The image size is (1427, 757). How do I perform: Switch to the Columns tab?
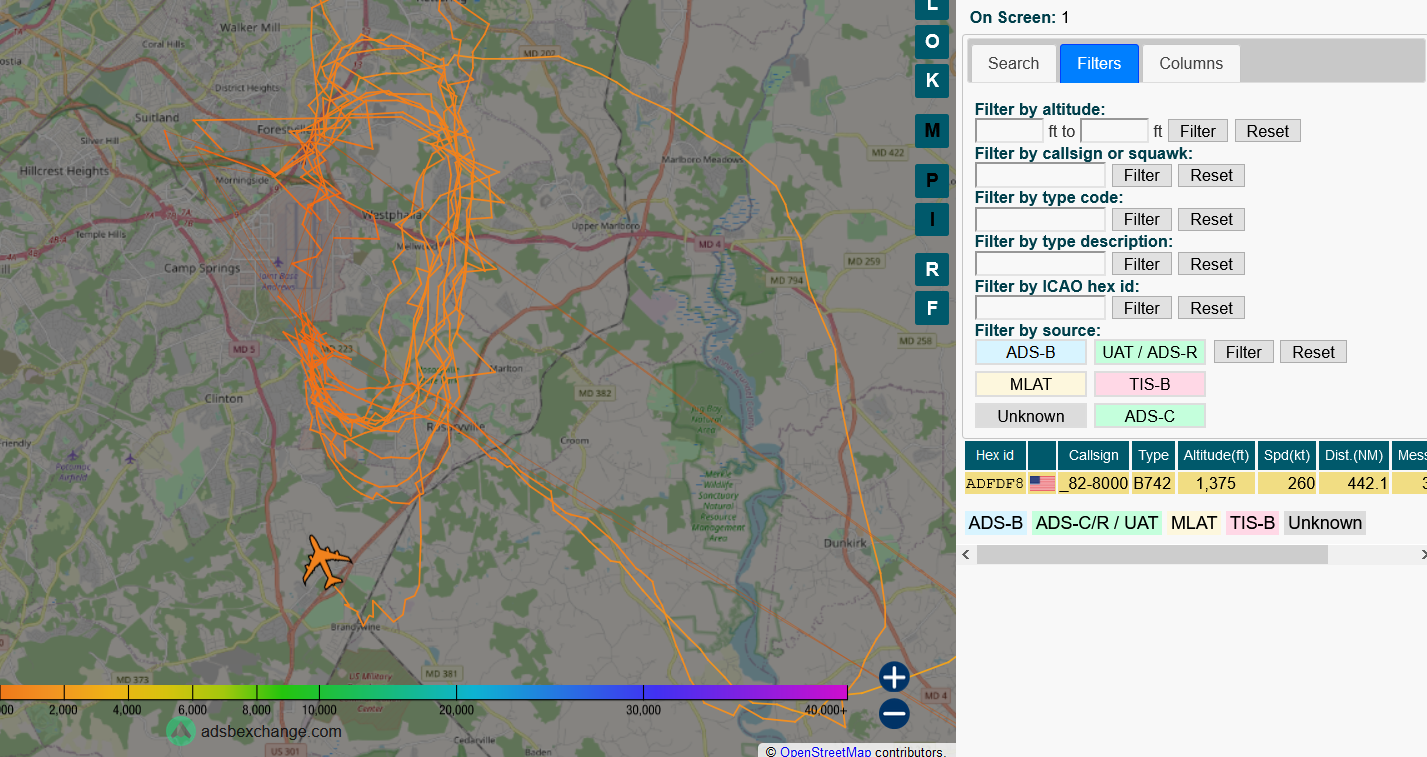point(1191,63)
